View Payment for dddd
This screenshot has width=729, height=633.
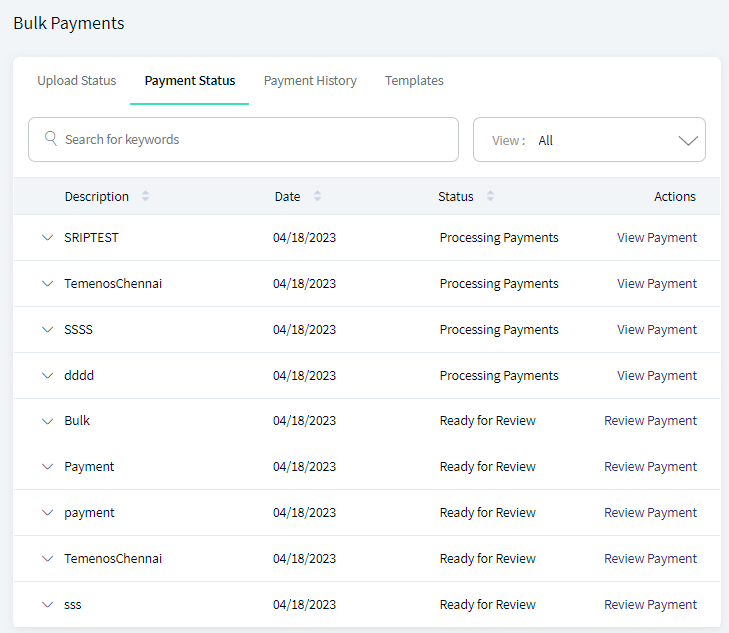coord(656,375)
